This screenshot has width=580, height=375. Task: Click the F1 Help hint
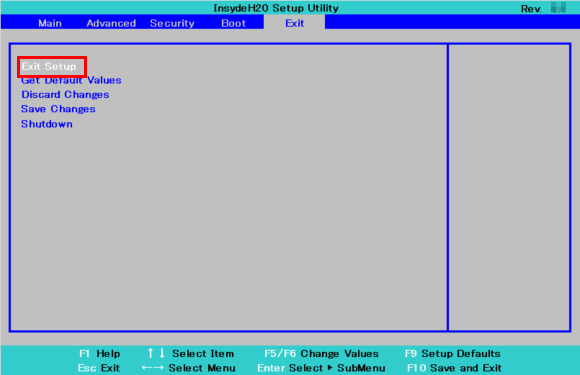pyautogui.click(x=100, y=354)
